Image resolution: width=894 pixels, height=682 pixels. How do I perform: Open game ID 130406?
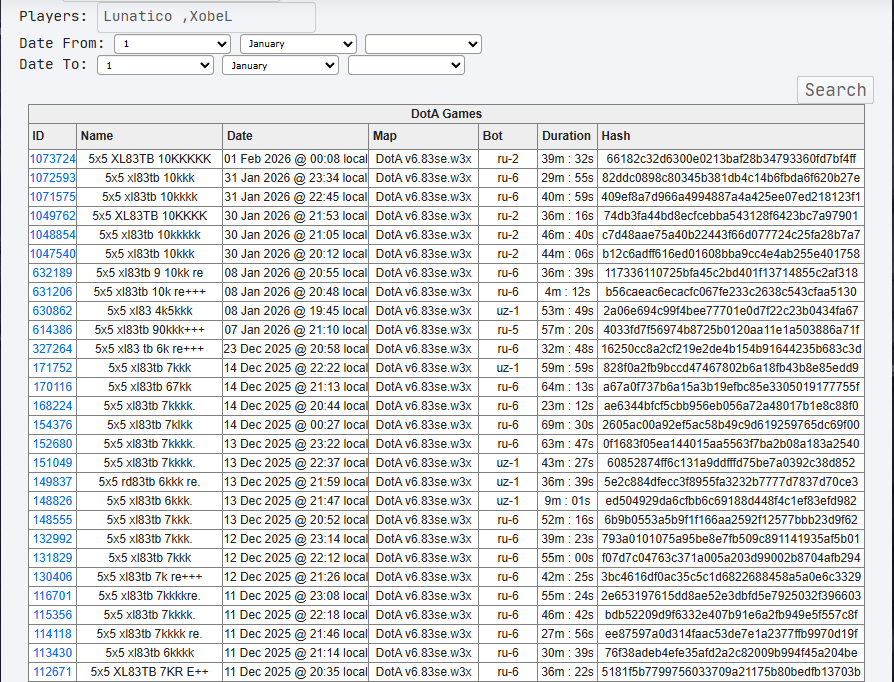[x=52, y=577]
